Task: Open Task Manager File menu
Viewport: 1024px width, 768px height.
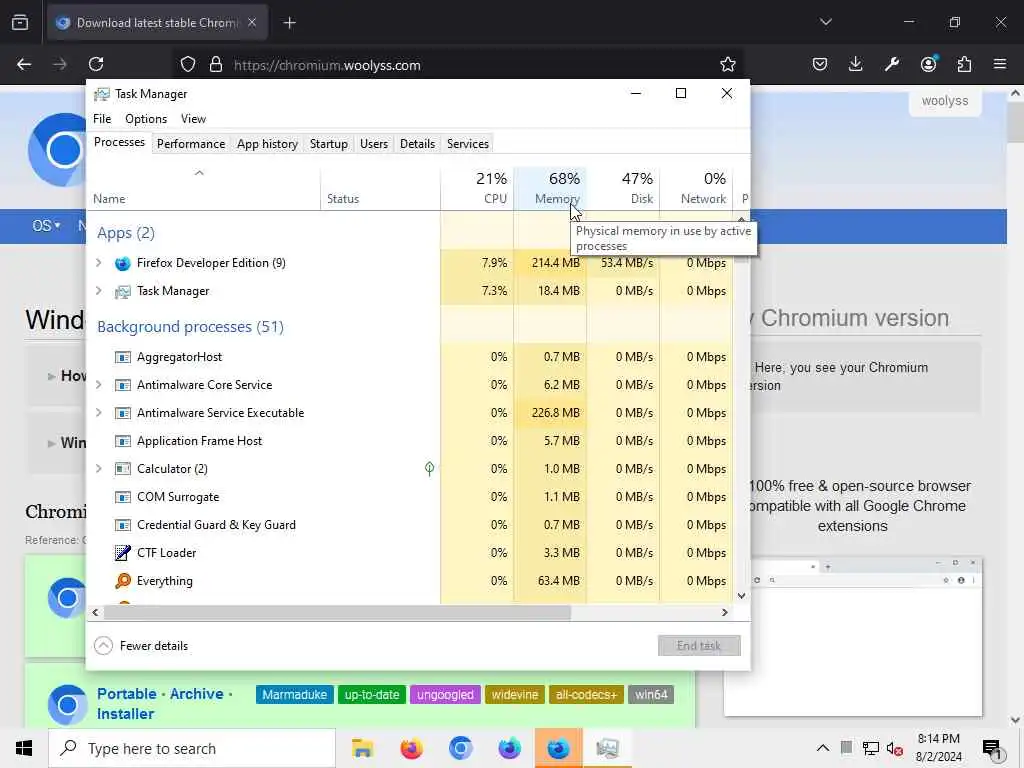Action: 102,119
